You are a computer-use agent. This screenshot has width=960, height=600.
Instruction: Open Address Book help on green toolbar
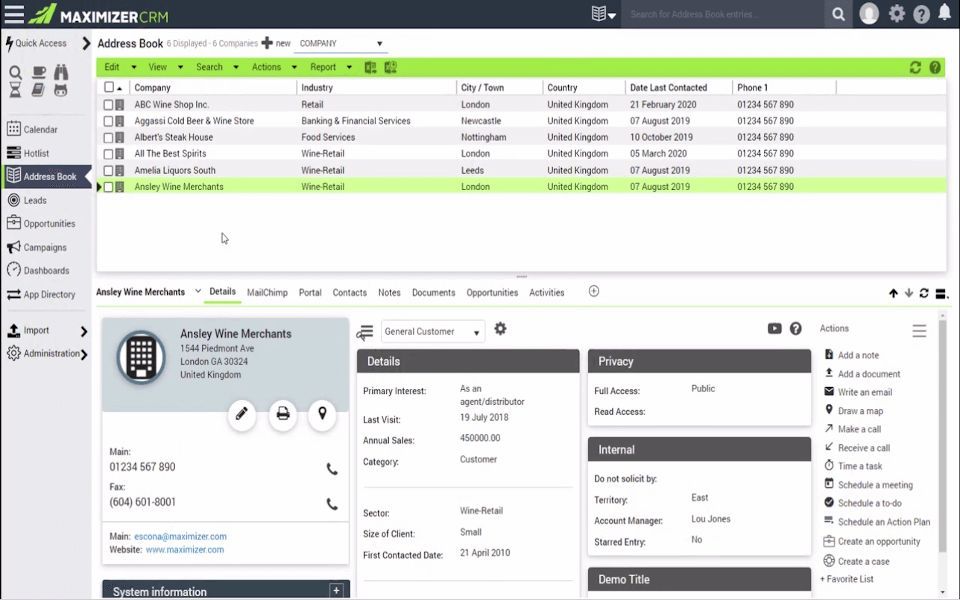pos(935,67)
